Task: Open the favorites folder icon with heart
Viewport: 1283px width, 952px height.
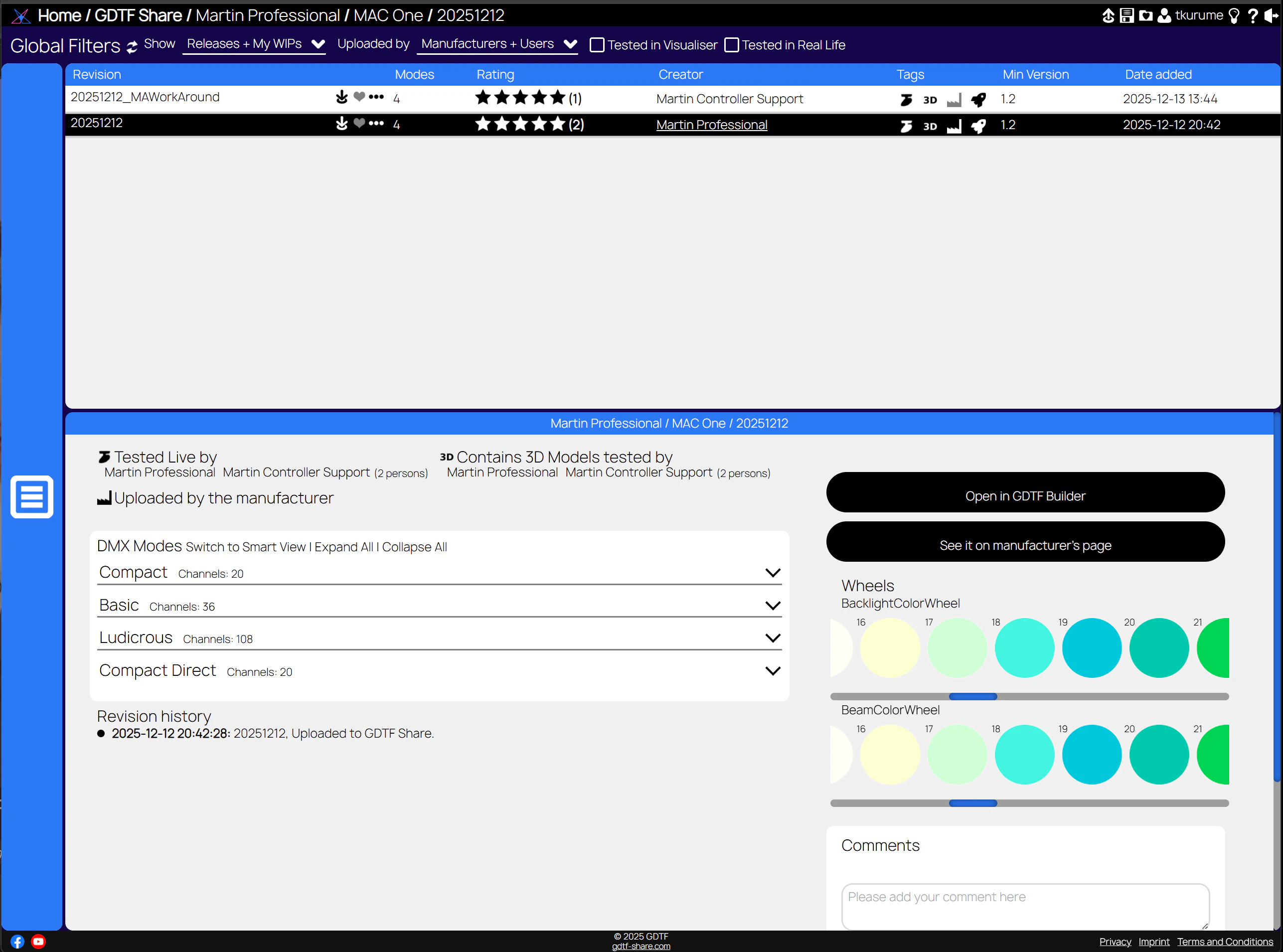Action: point(1146,15)
